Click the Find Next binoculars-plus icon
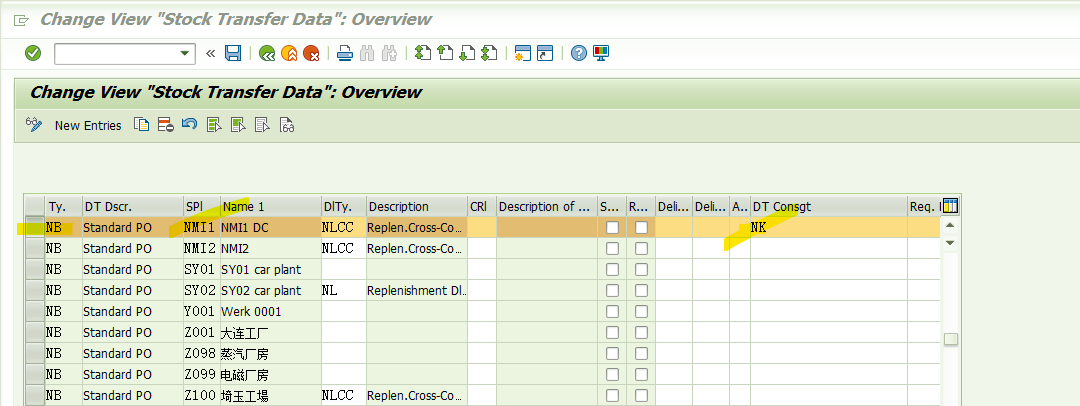The width and height of the screenshot is (1080, 406). point(389,53)
